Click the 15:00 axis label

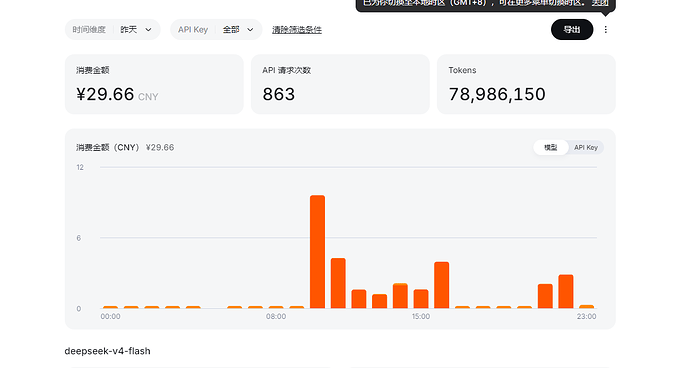click(421, 316)
